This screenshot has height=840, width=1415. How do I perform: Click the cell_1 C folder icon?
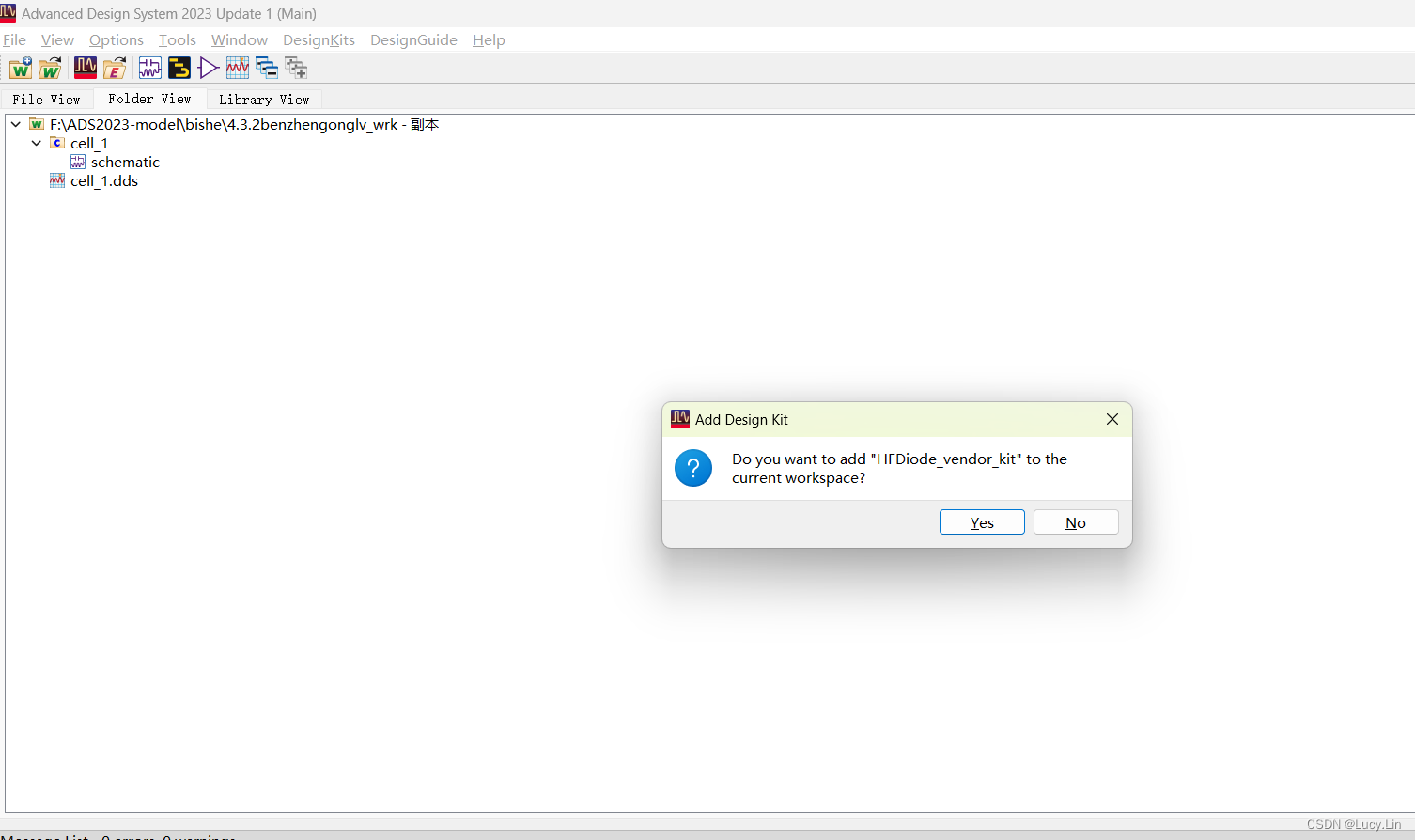click(57, 143)
